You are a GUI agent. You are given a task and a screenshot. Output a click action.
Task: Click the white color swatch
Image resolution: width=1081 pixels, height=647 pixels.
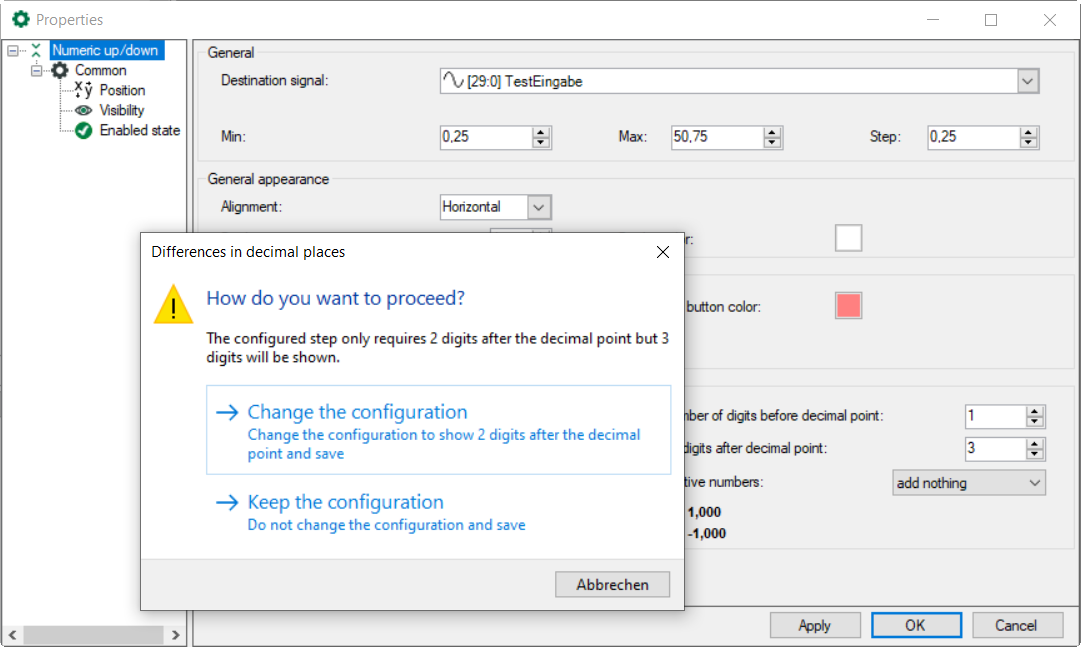(848, 238)
